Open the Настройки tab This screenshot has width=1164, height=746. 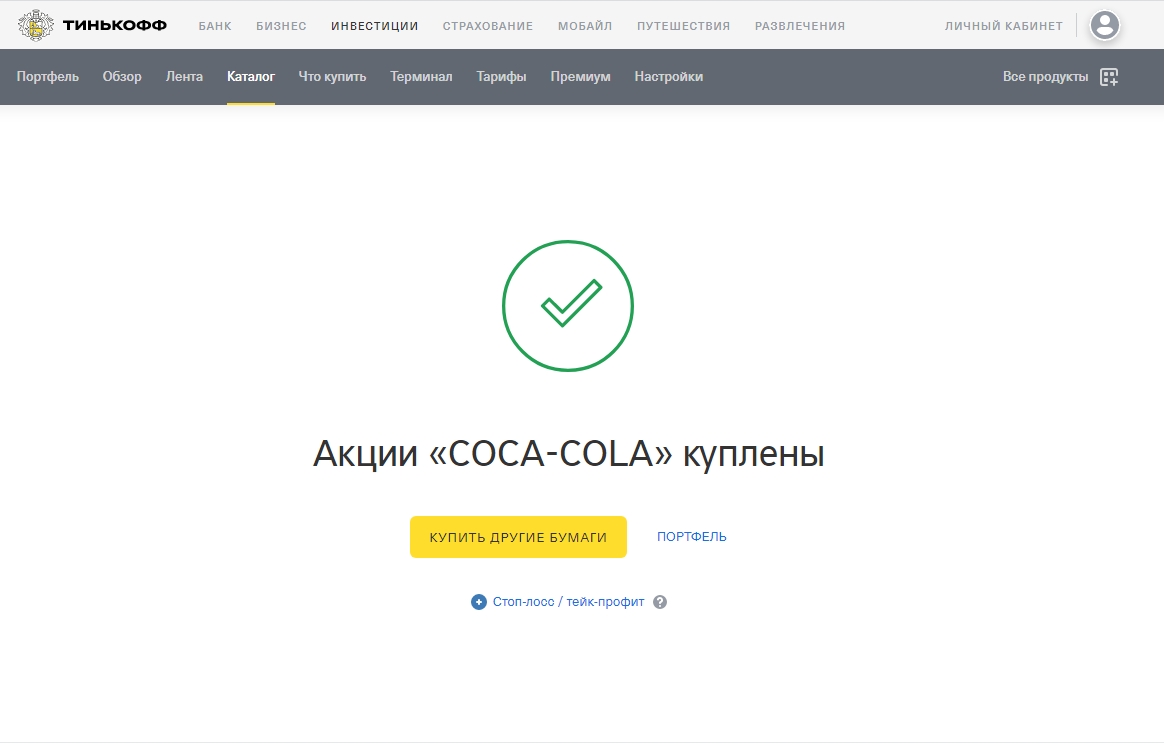[669, 76]
